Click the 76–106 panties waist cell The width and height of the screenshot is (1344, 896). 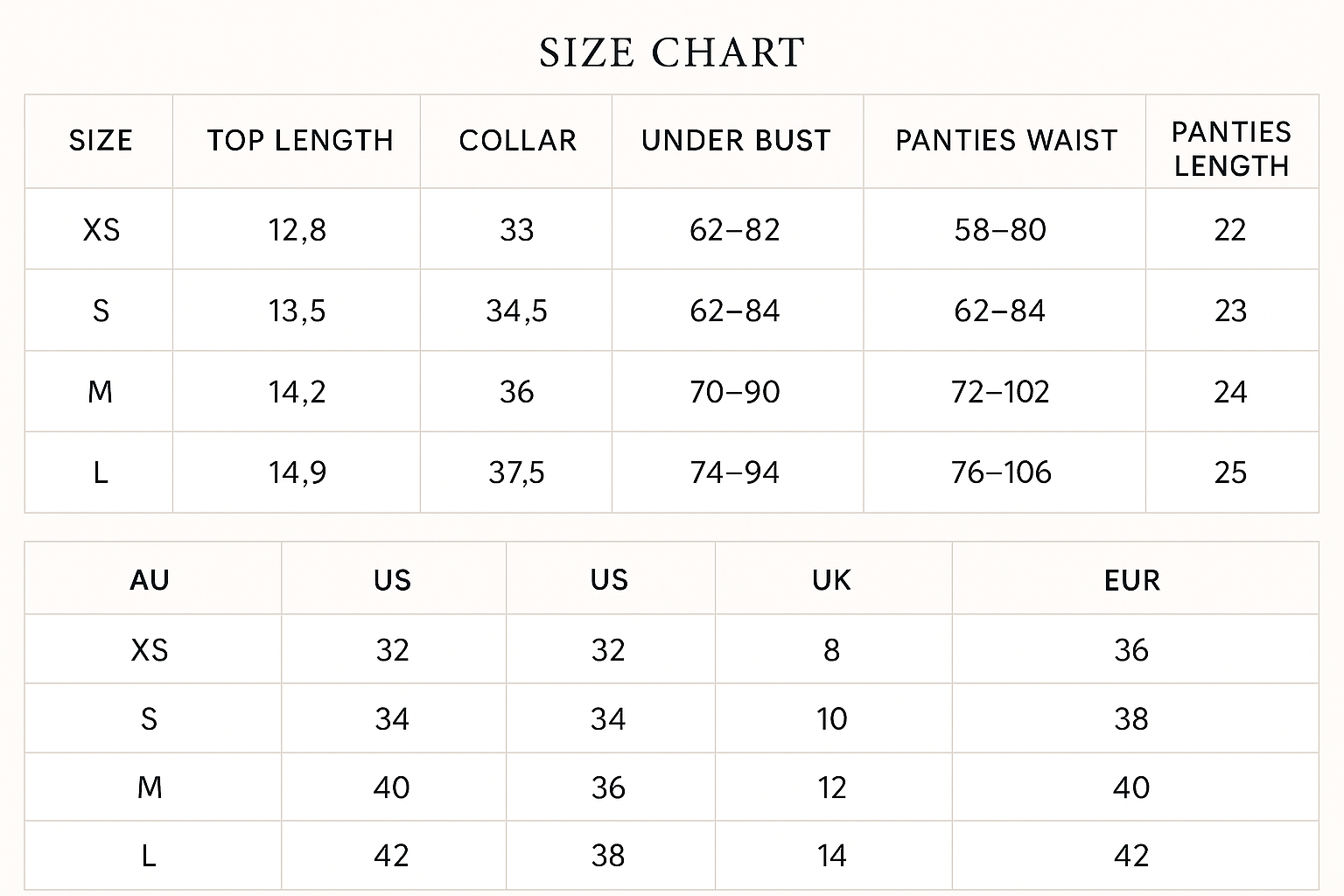click(x=1001, y=472)
